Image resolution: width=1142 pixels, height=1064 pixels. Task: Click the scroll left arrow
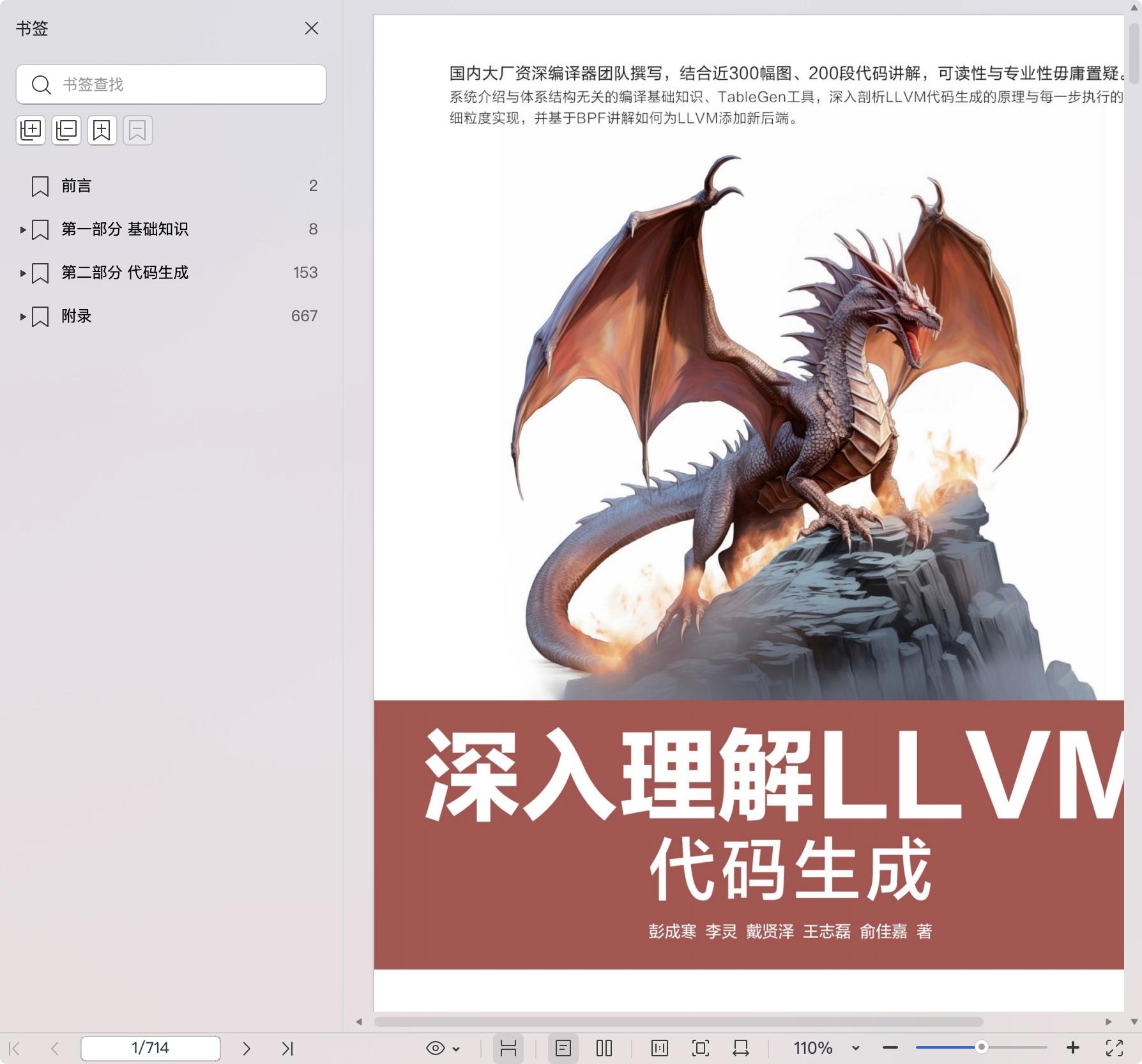pyautogui.click(x=360, y=1022)
